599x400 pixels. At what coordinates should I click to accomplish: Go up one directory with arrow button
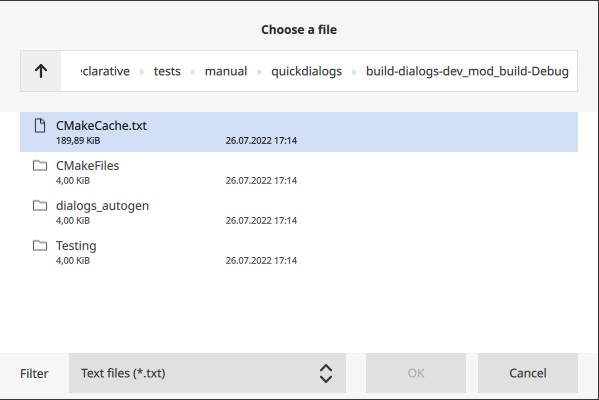41,71
